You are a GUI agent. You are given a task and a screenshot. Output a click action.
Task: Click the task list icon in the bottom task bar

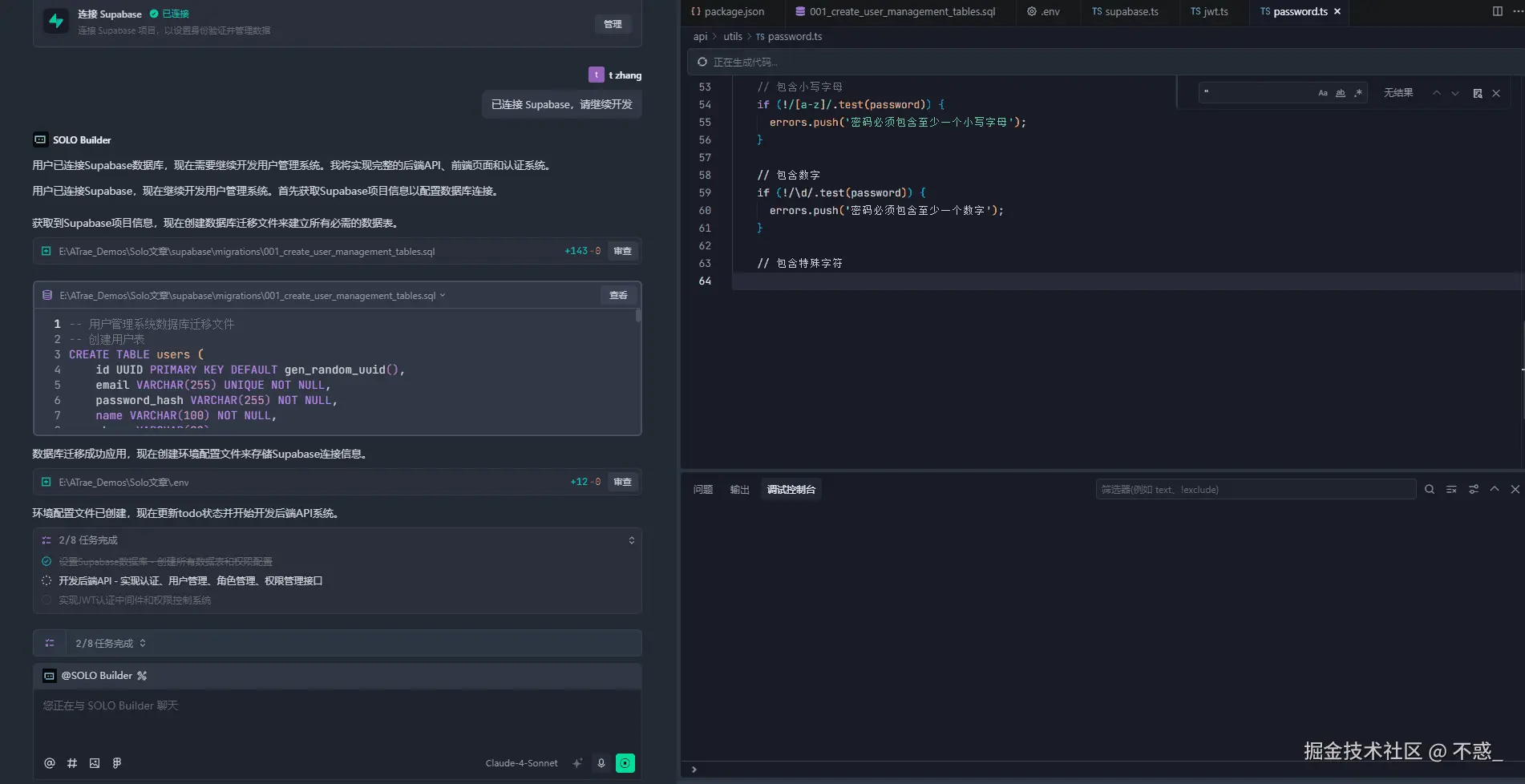[50, 643]
